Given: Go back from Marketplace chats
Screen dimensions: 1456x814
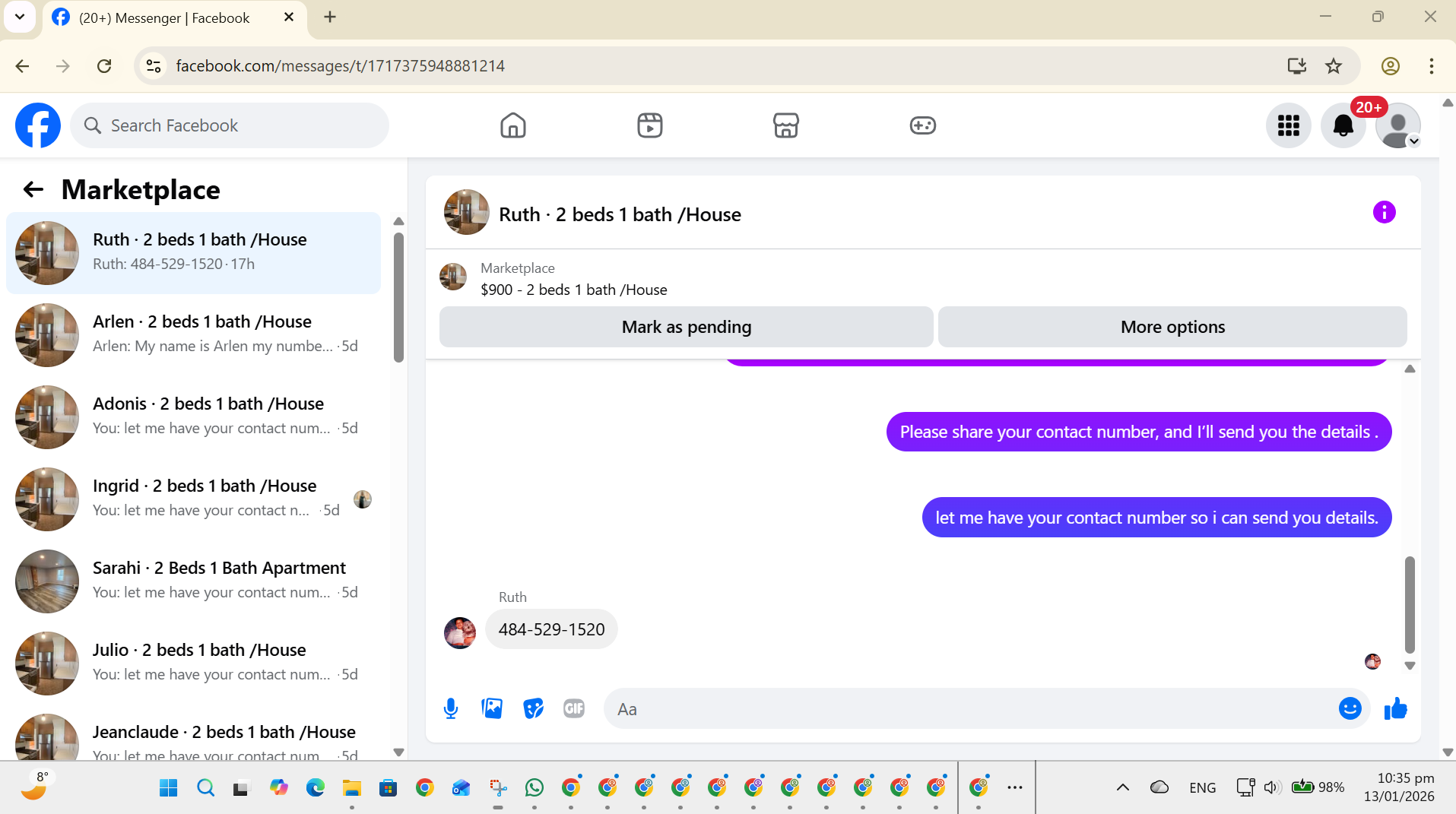Looking at the screenshot, I should [x=33, y=189].
